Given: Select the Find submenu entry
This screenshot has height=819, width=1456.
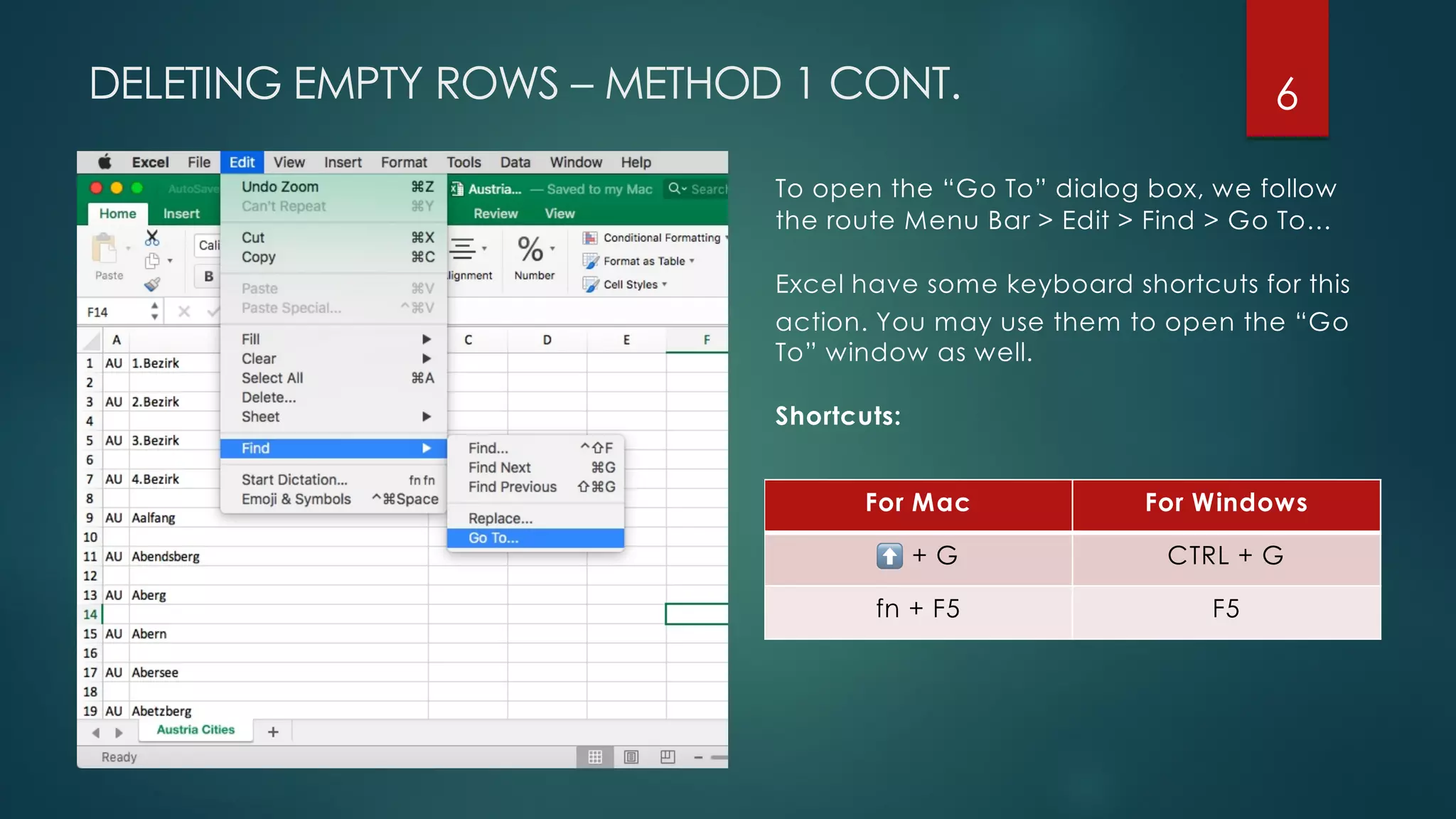Looking at the screenshot, I should point(333,448).
